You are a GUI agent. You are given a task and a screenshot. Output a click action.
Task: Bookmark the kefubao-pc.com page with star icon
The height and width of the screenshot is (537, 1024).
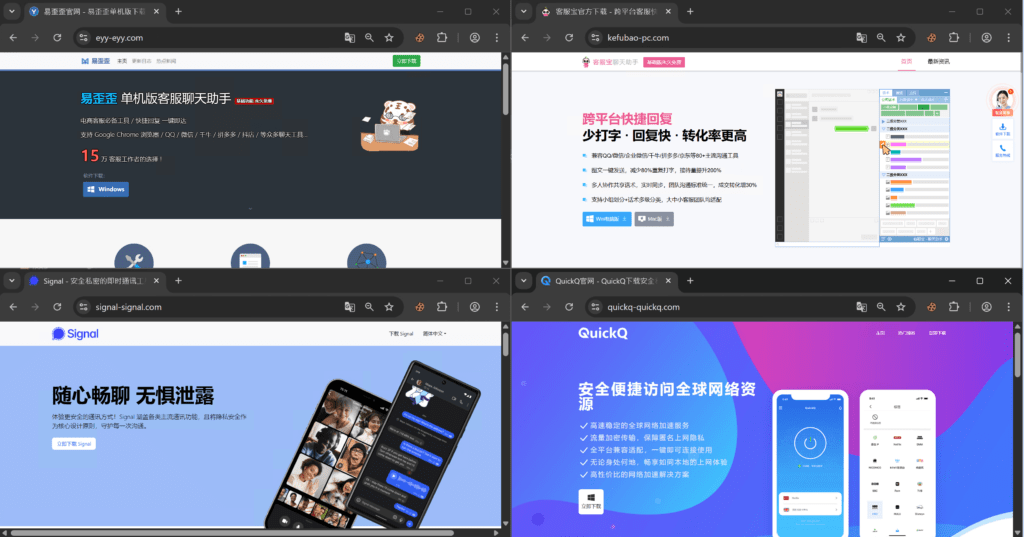pyautogui.click(x=901, y=37)
